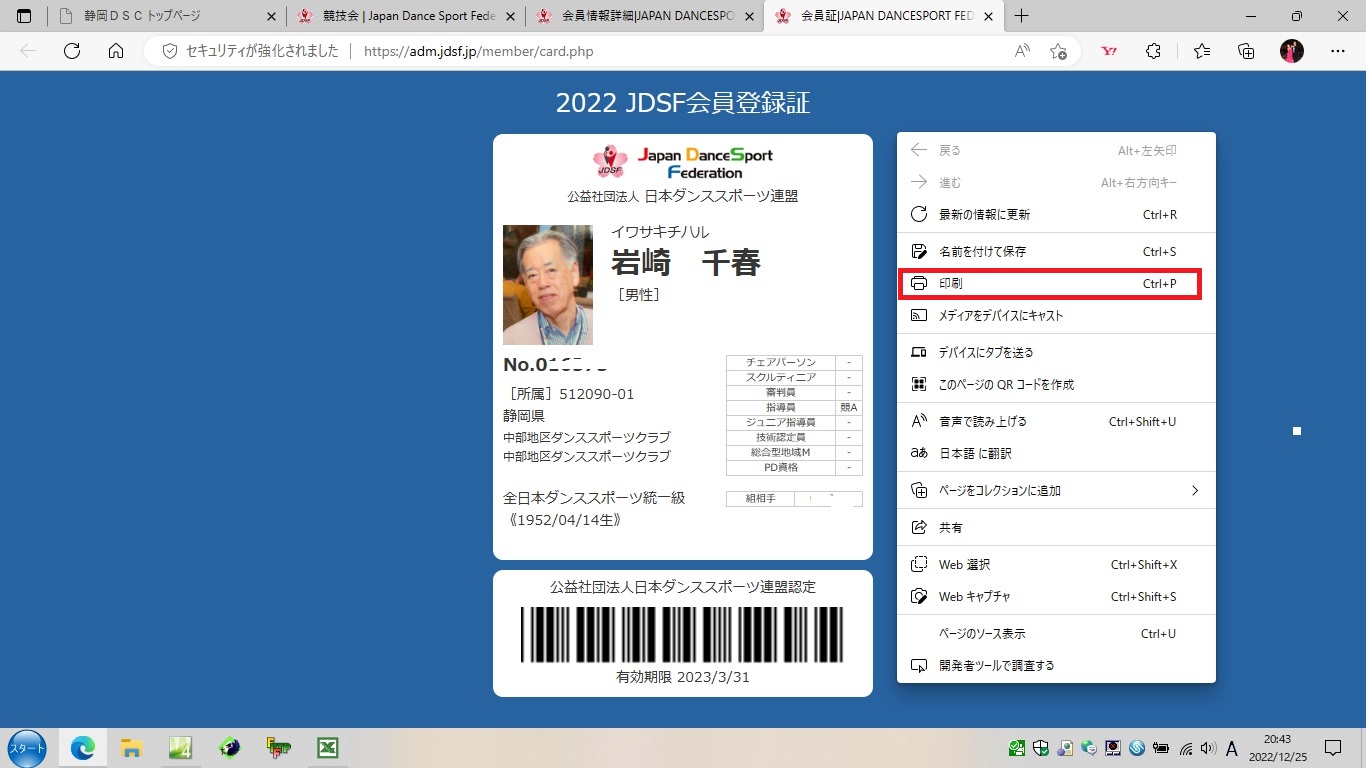Expand ページをコレクションに追加 submenu arrow
1366x768 pixels.
(x=1194, y=490)
